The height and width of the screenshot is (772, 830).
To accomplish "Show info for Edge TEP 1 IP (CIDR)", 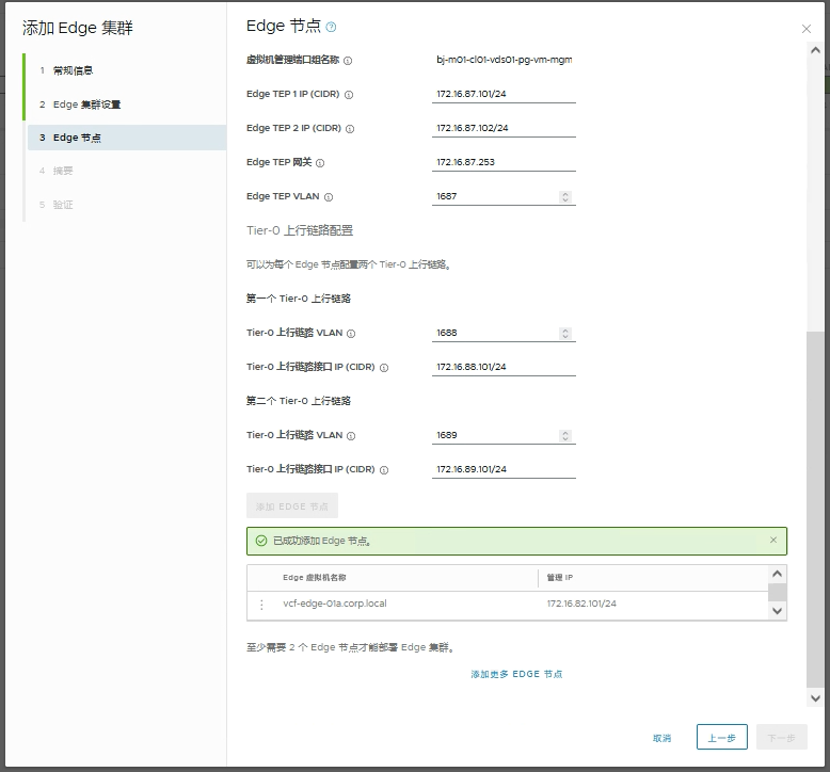I will point(349,95).
